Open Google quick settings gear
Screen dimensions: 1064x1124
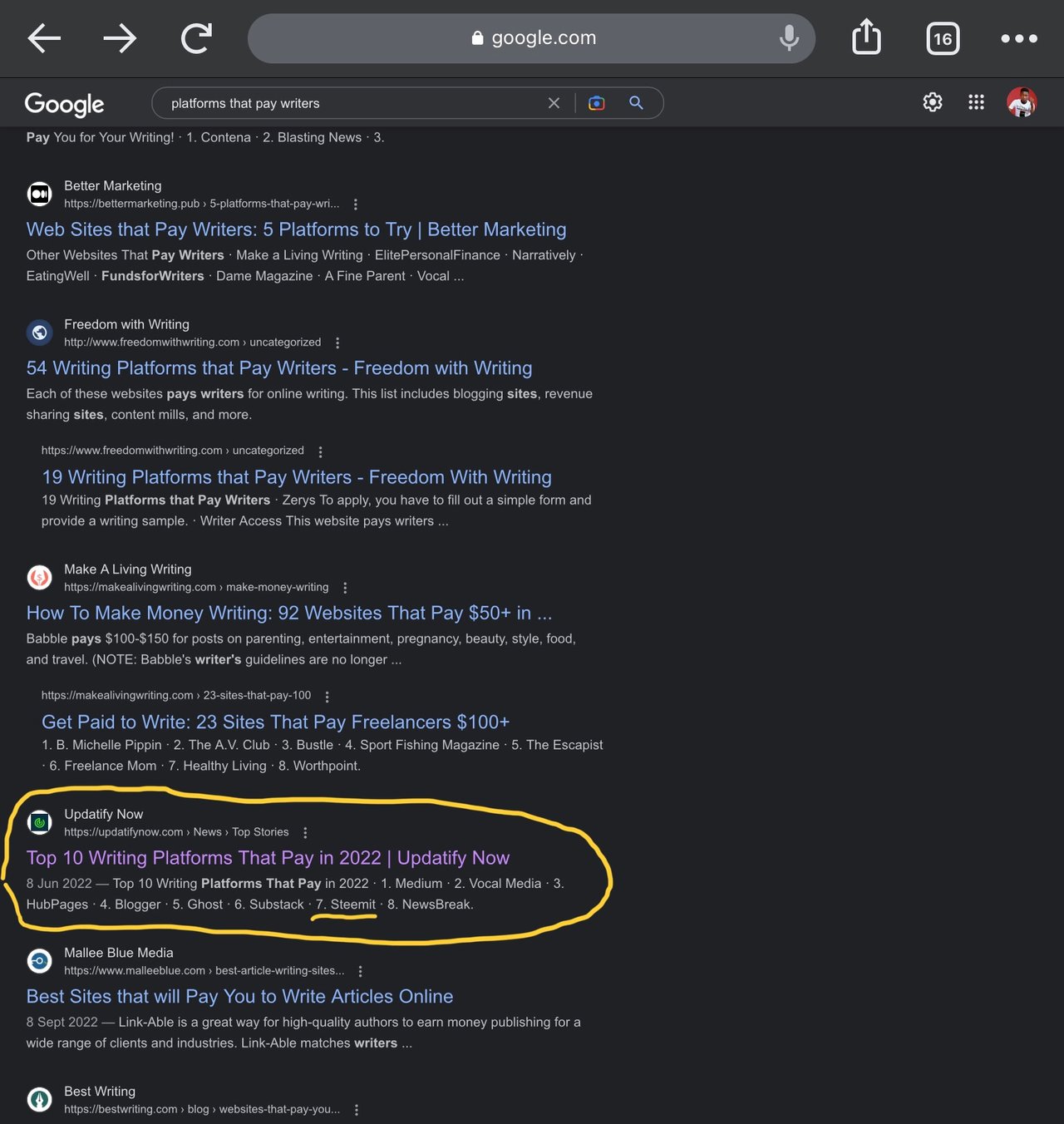[x=933, y=102]
